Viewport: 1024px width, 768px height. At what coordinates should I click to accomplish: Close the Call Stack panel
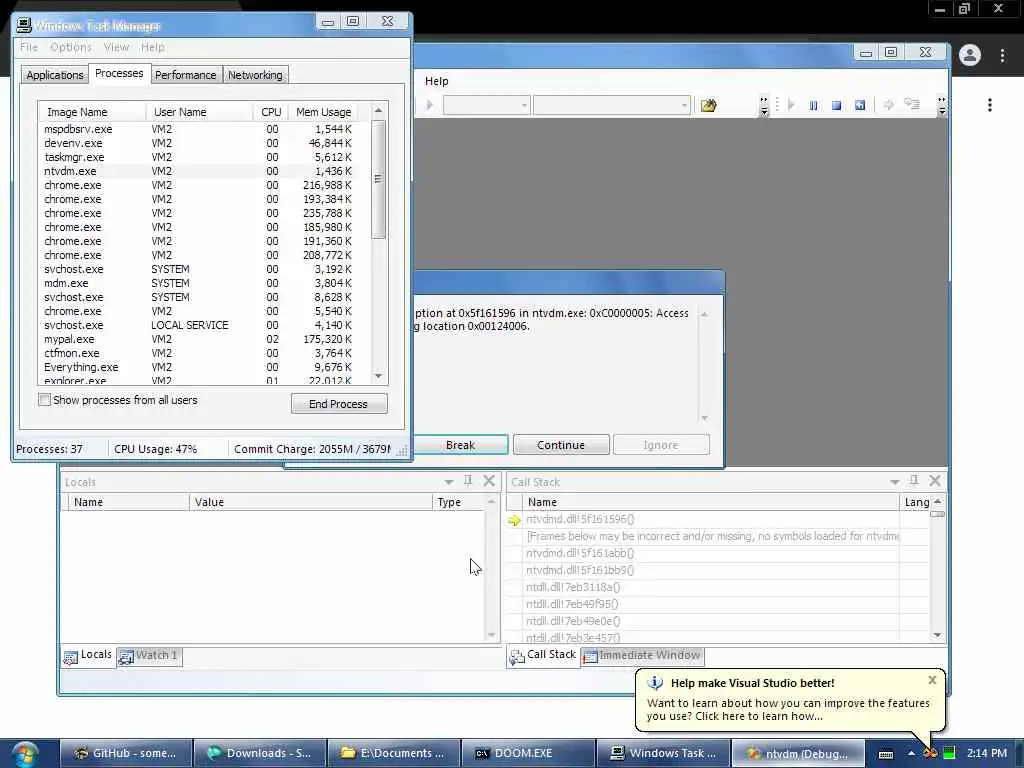click(x=935, y=481)
